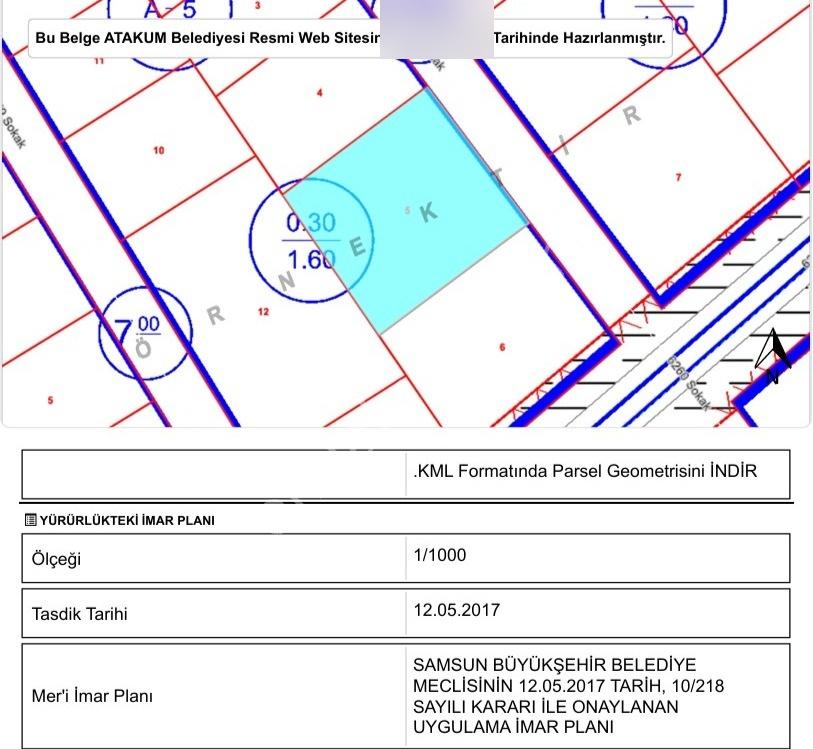
Task: Click the A-5 circle marker at top
Action: (170, 31)
